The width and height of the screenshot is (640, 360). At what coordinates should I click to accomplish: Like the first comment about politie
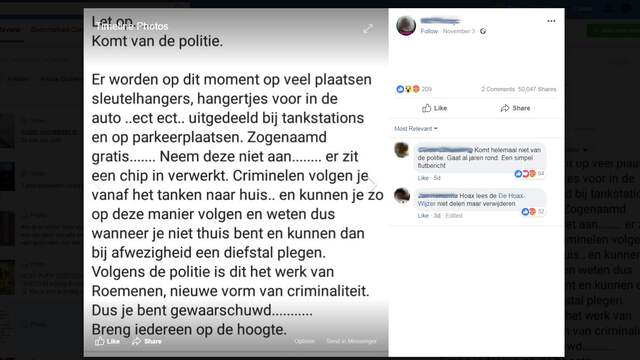coord(423,178)
